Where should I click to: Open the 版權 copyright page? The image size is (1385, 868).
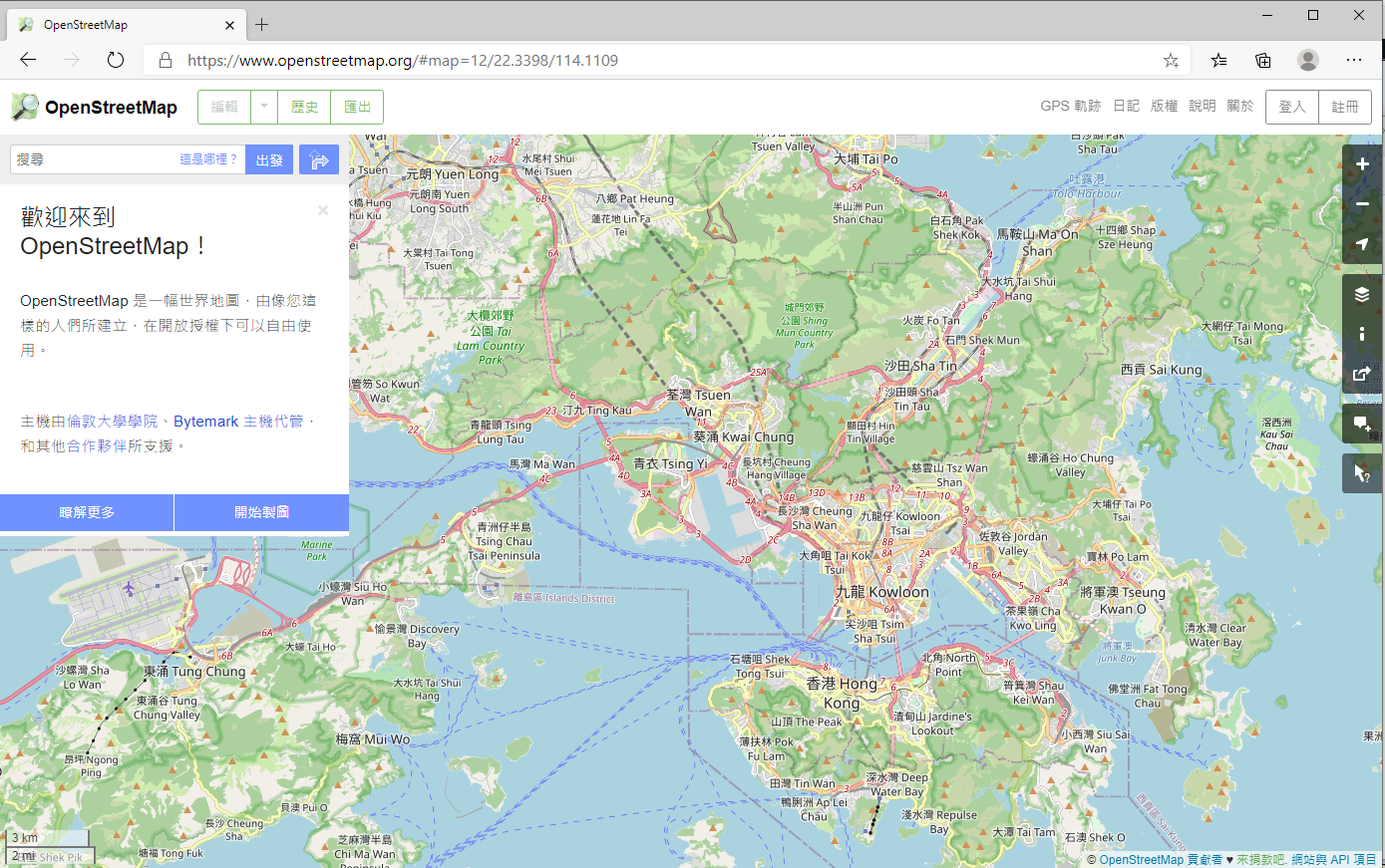coord(1164,106)
